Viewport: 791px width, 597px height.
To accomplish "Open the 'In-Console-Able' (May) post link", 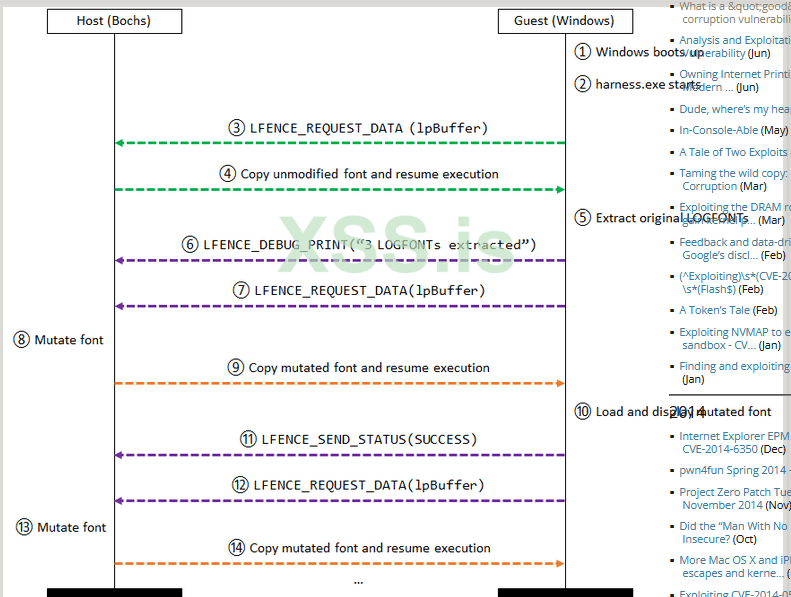I will click(x=718, y=130).
